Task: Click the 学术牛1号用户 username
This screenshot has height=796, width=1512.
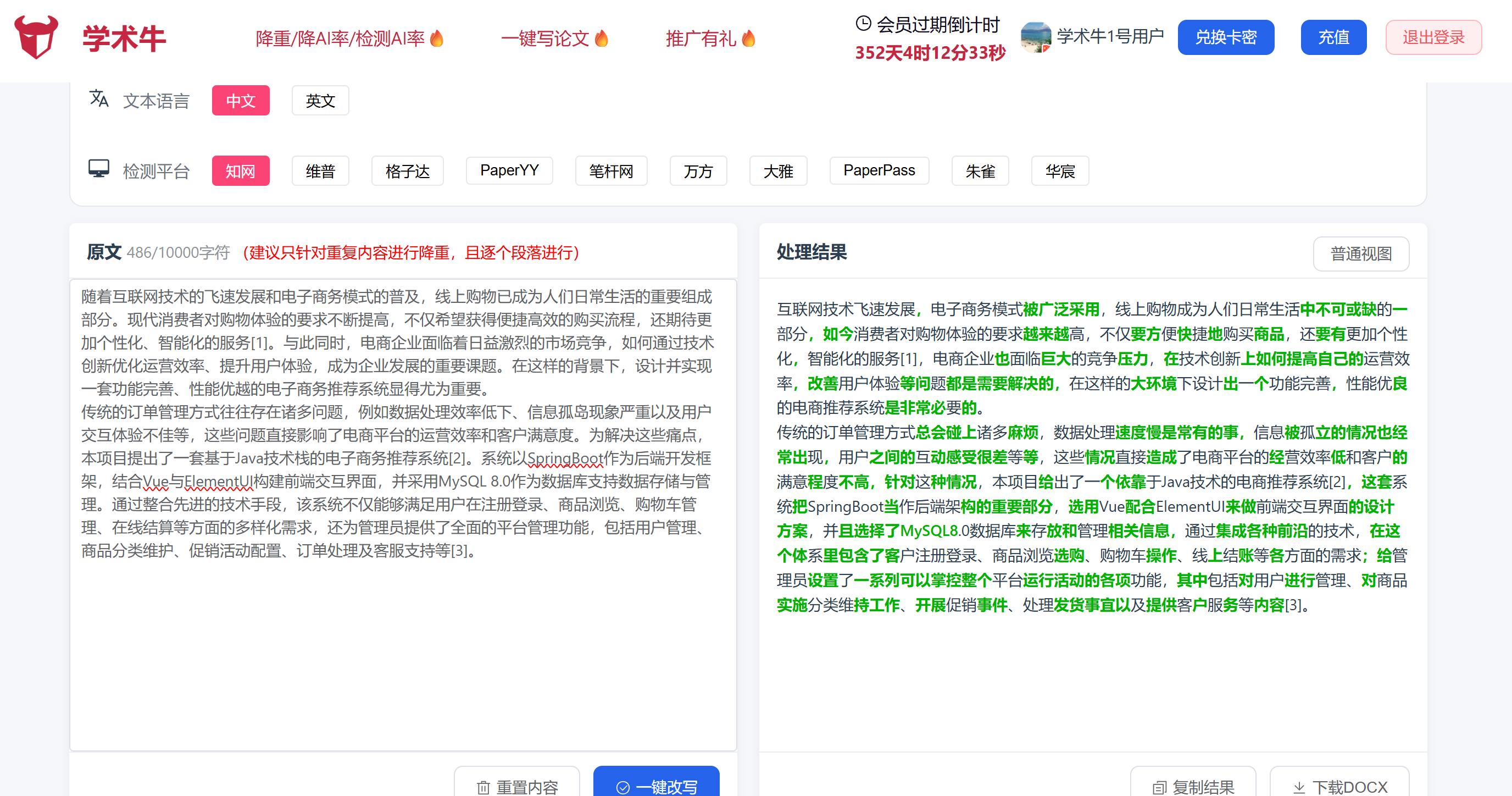Action: pyautogui.click(x=1110, y=36)
